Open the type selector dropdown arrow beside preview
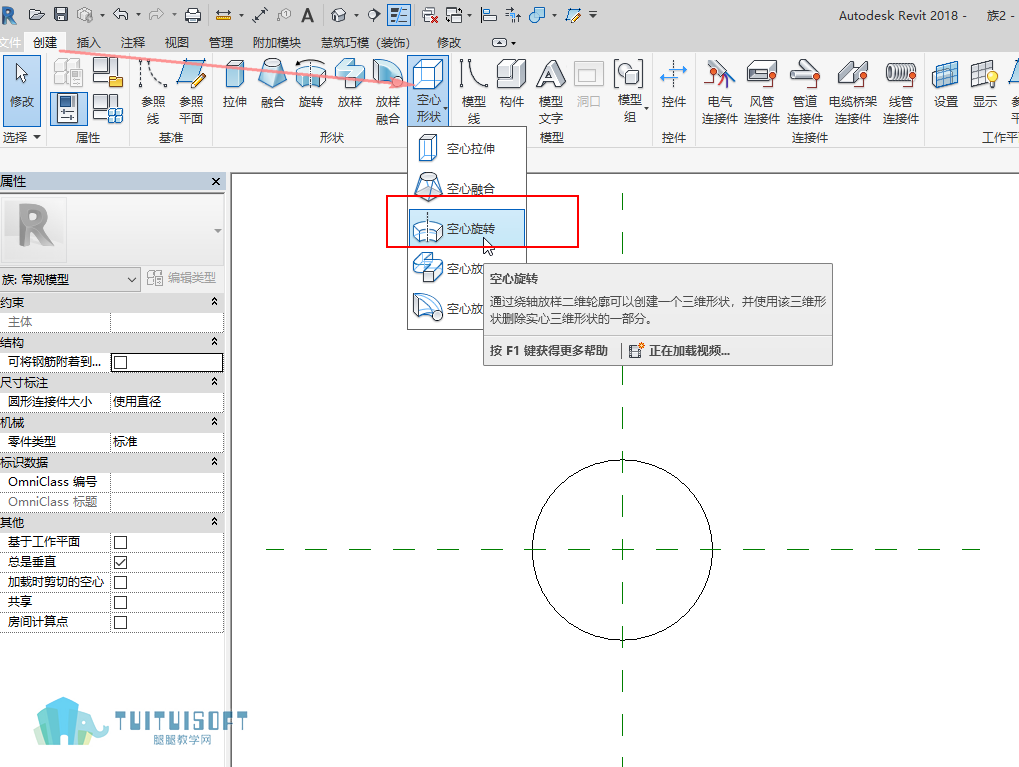1019x767 pixels. (218, 231)
